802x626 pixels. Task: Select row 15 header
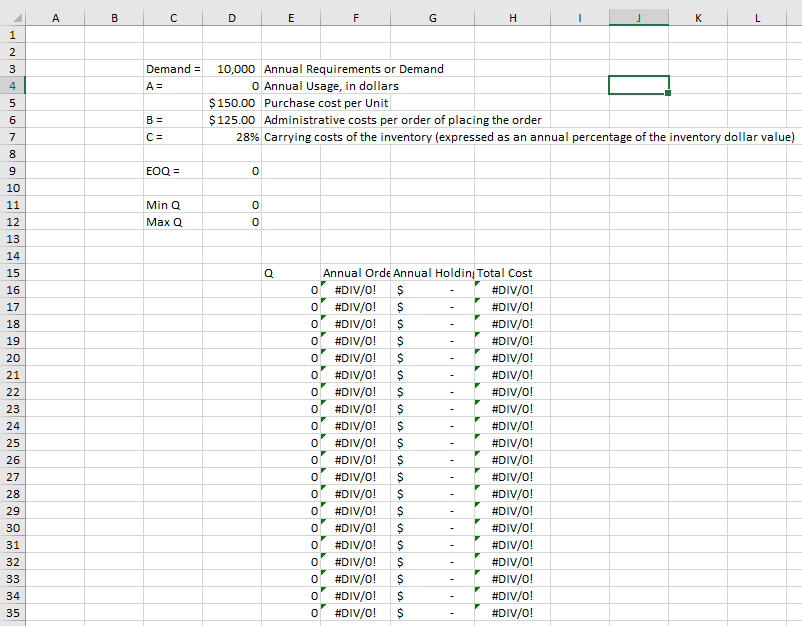point(12,273)
